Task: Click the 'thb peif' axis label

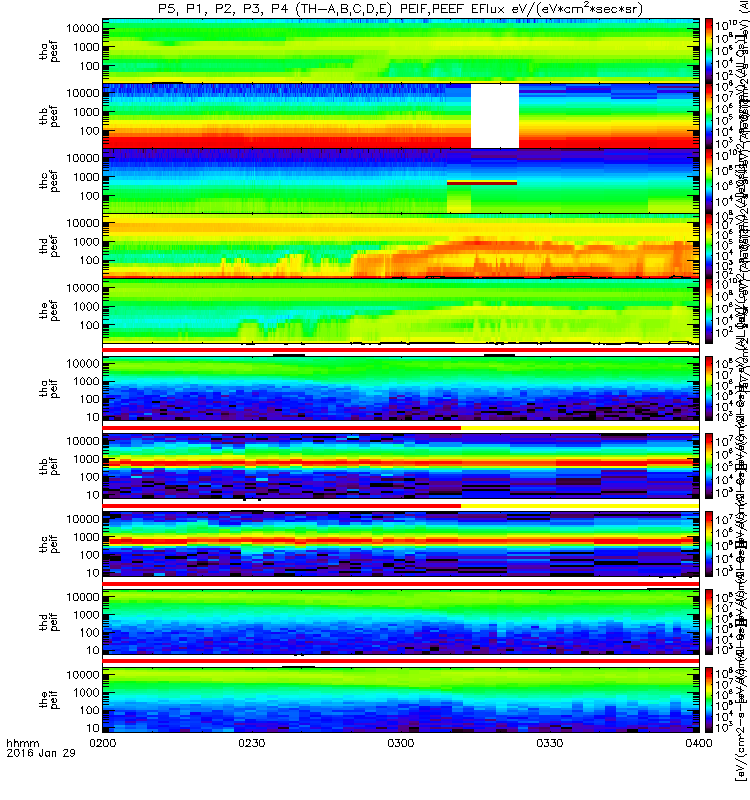Action: point(49,466)
